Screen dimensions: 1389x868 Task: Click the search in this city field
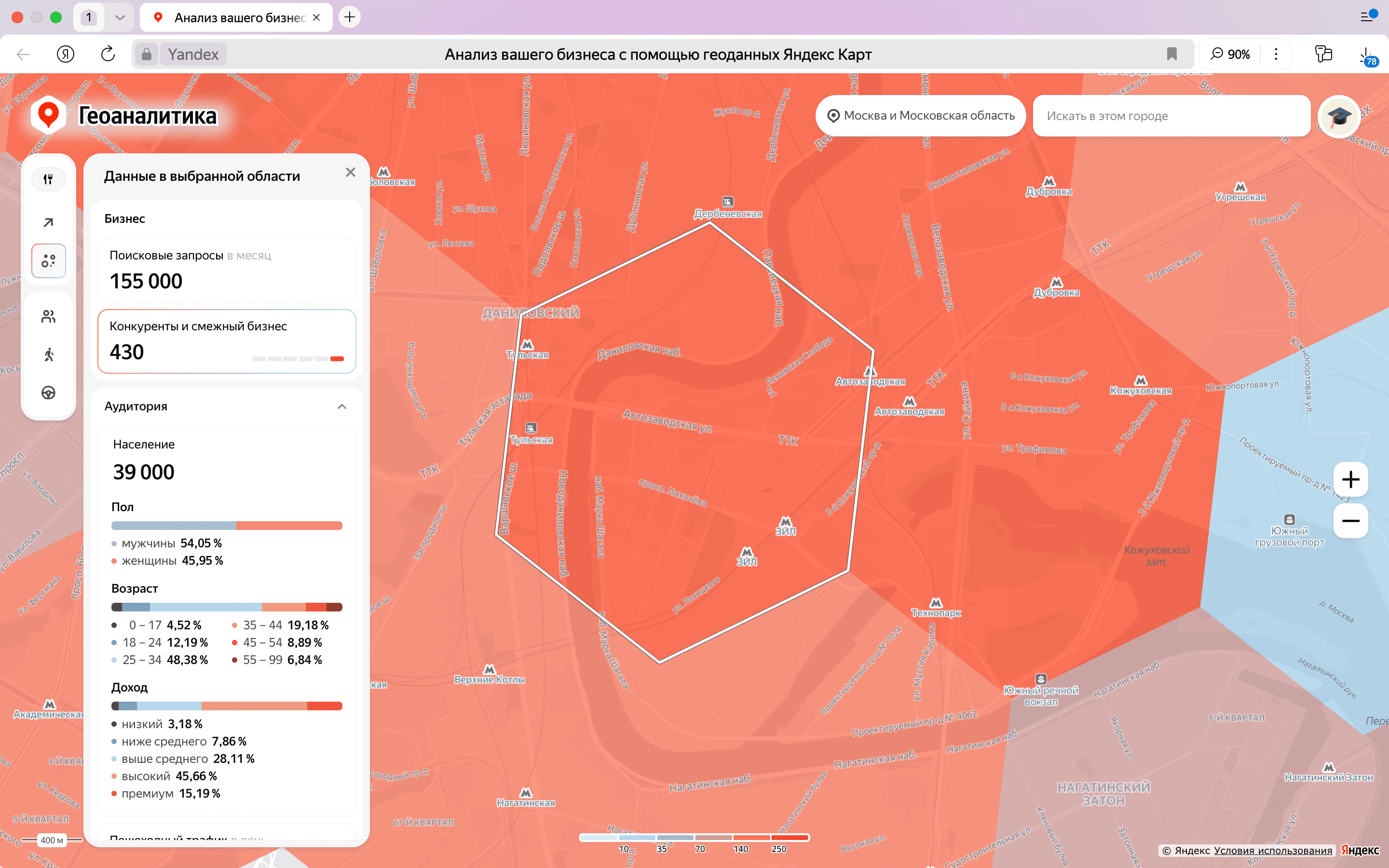tap(1171, 116)
